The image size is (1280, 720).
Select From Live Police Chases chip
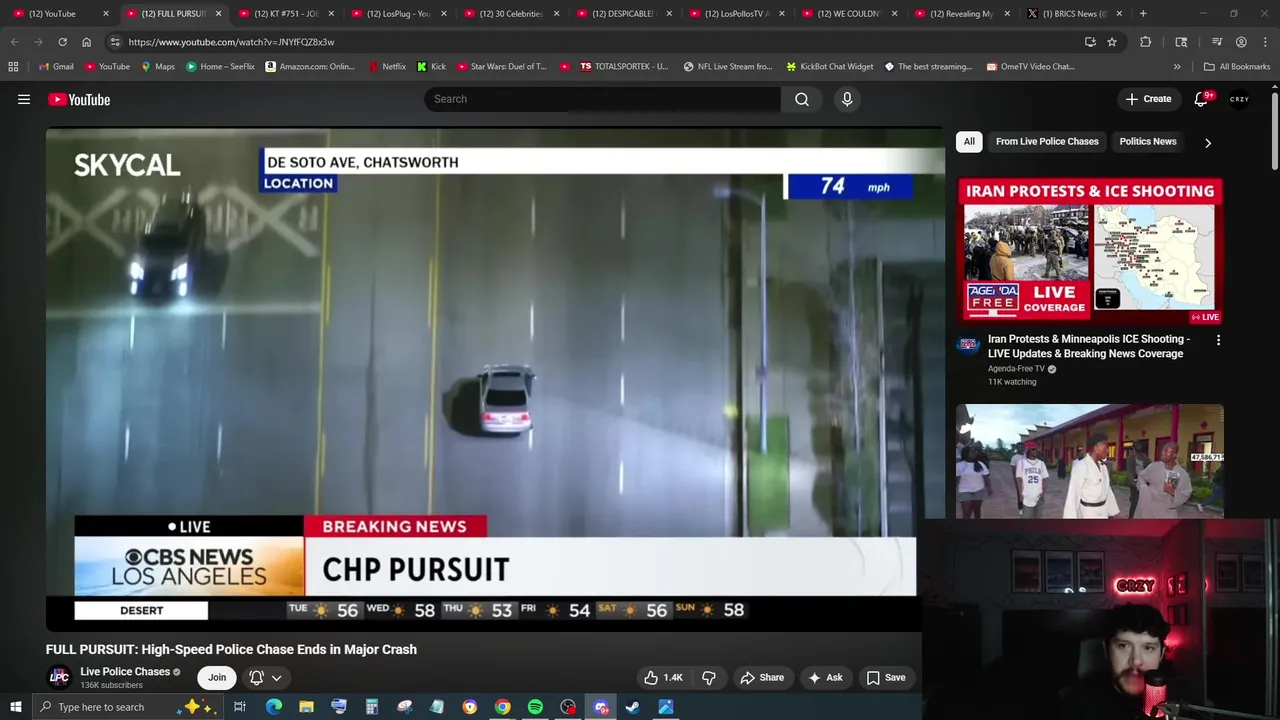[x=1047, y=142]
